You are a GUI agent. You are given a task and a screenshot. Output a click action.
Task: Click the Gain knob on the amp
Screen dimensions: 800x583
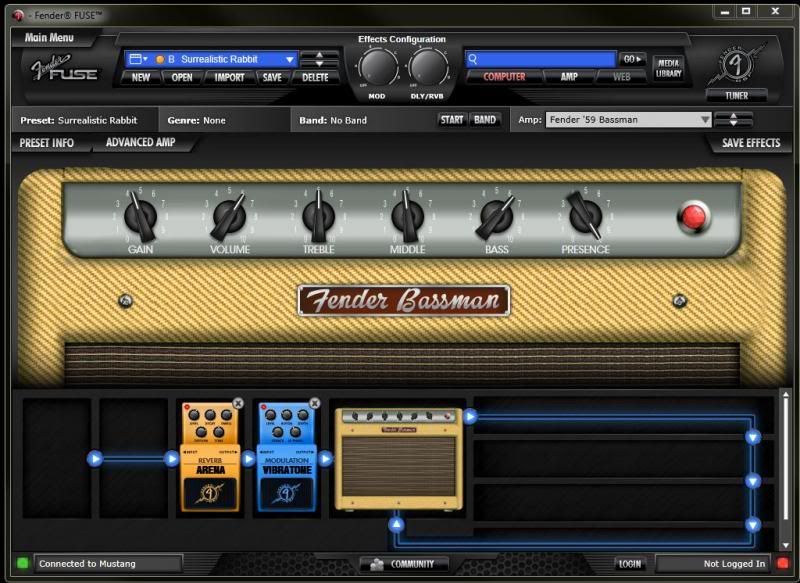[140, 215]
